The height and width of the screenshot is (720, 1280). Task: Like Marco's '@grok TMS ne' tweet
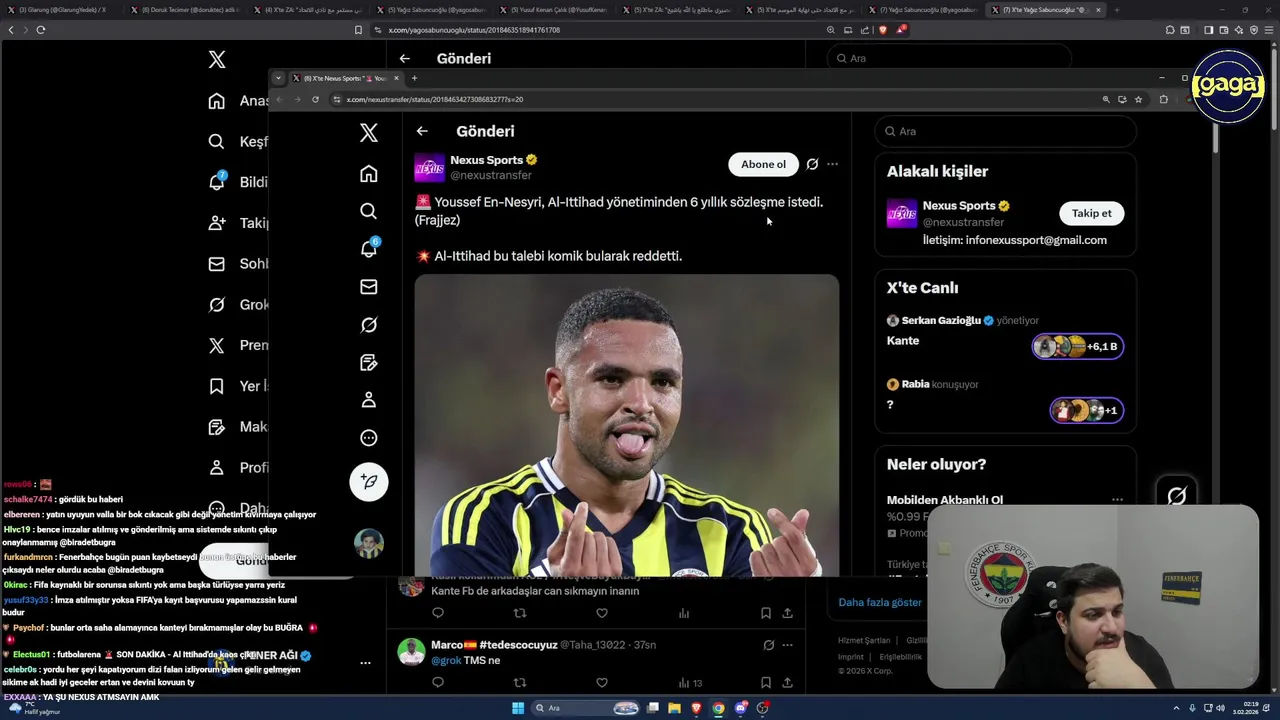[602, 683]
